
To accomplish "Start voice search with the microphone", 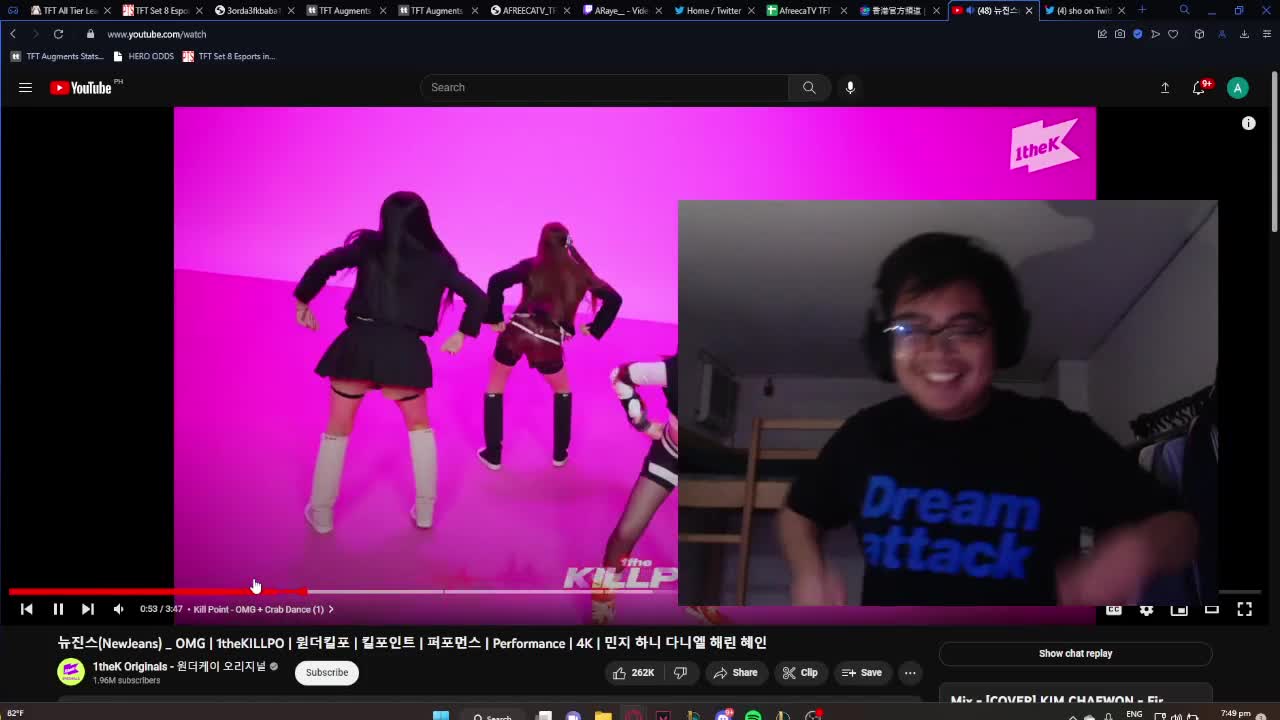I will pyautogui.click(x=850, y=88).
